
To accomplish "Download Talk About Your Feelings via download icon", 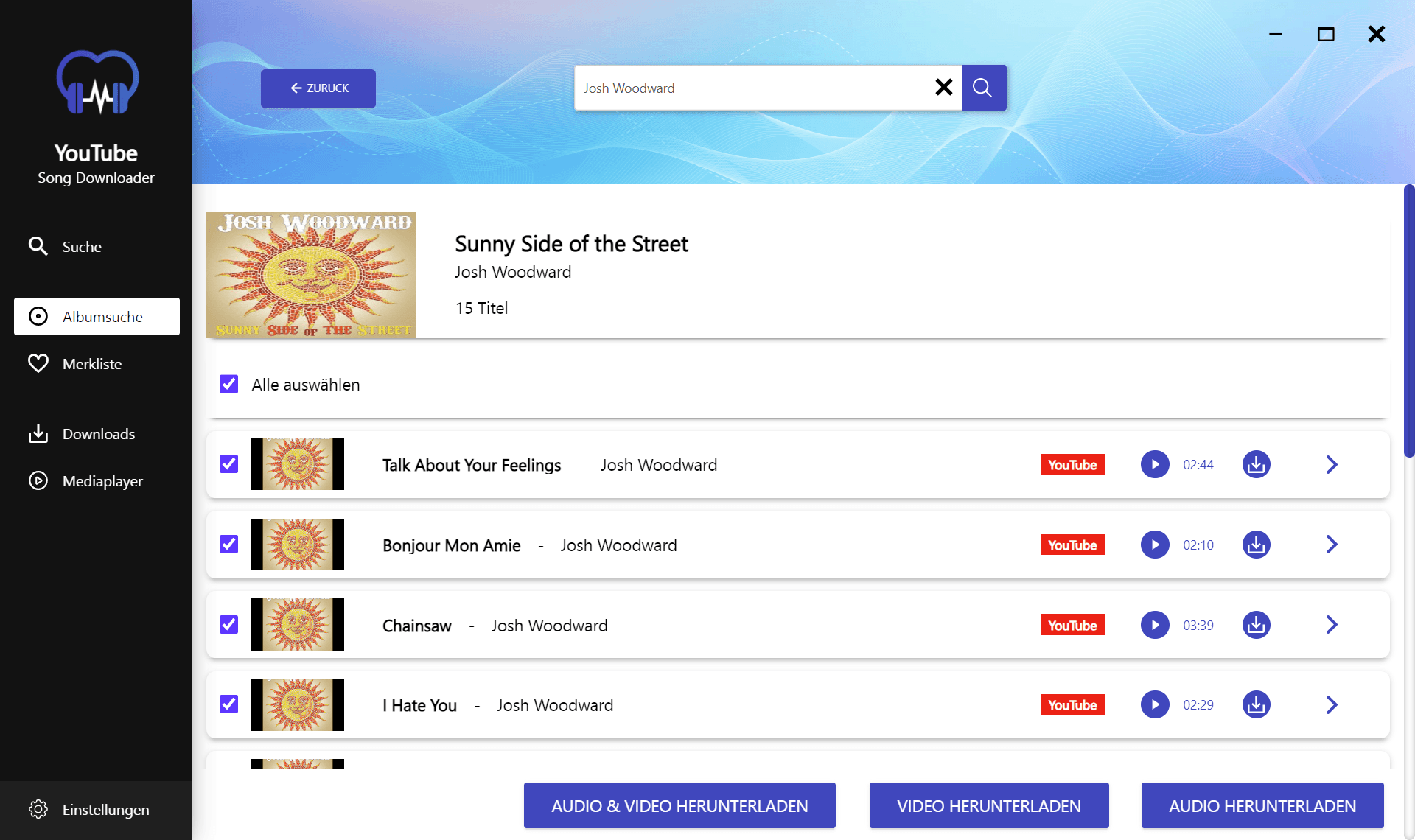I will click(x=1257, y=465).
